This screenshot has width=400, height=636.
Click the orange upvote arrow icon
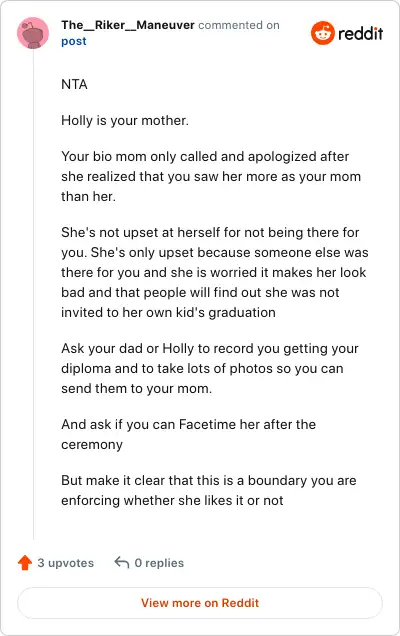(25, 563)
